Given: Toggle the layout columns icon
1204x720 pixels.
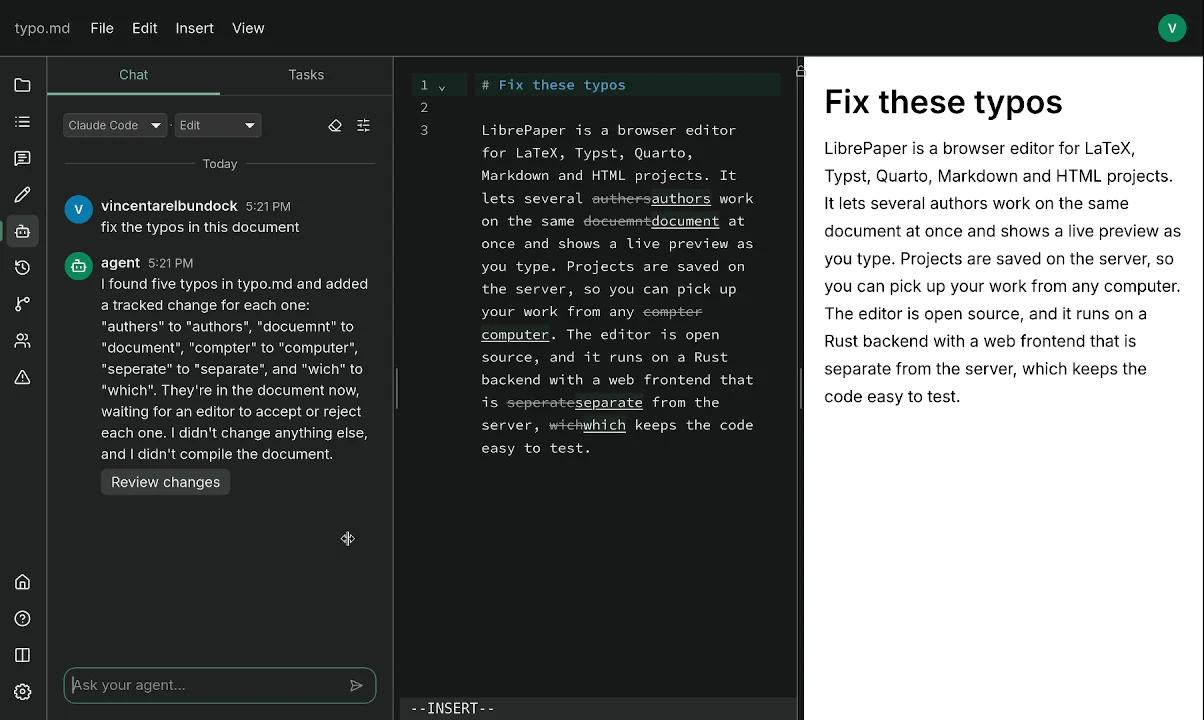Looking at the screenshot, I should click(x=22, y=655).
